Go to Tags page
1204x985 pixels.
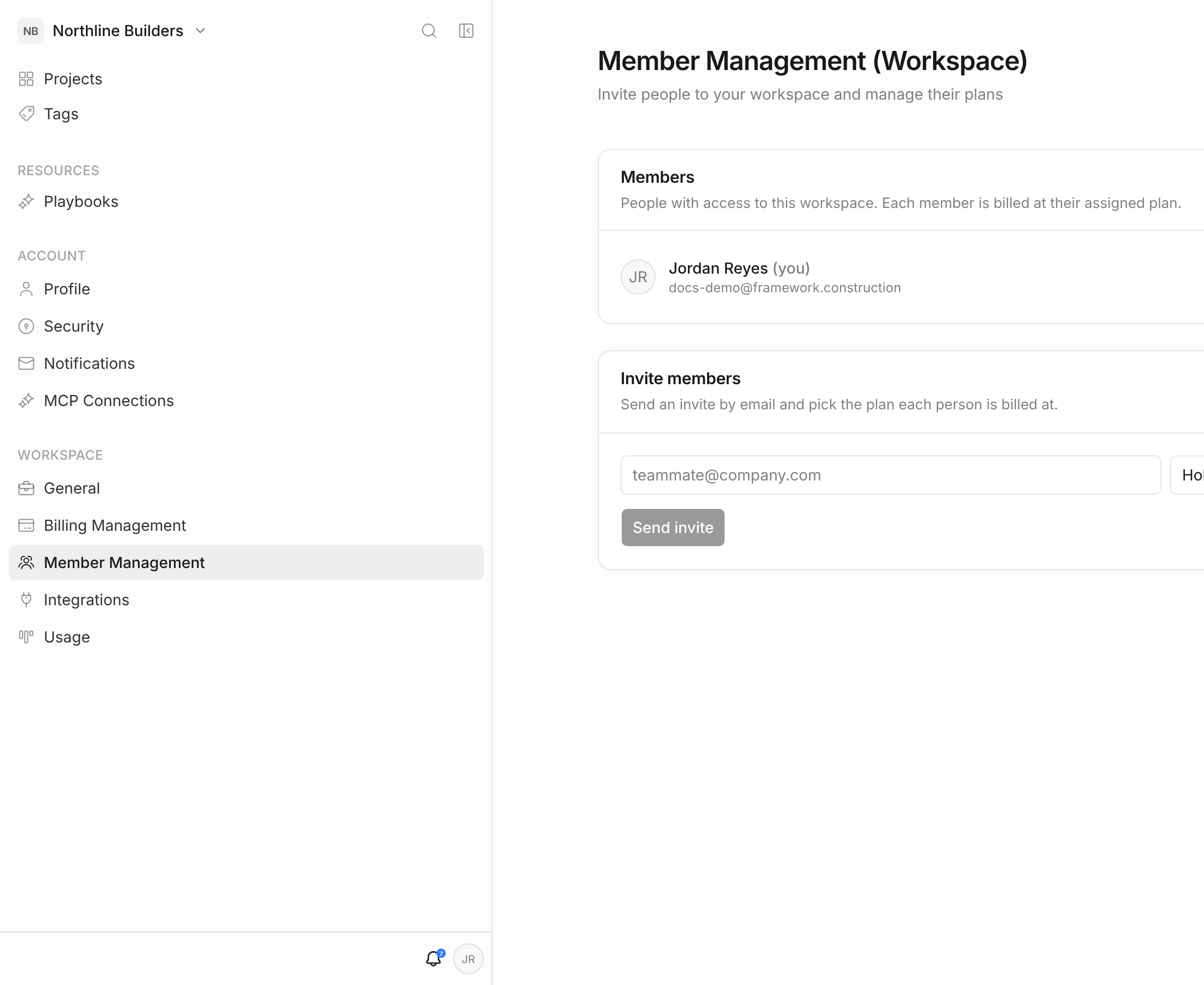pos(246,114)
